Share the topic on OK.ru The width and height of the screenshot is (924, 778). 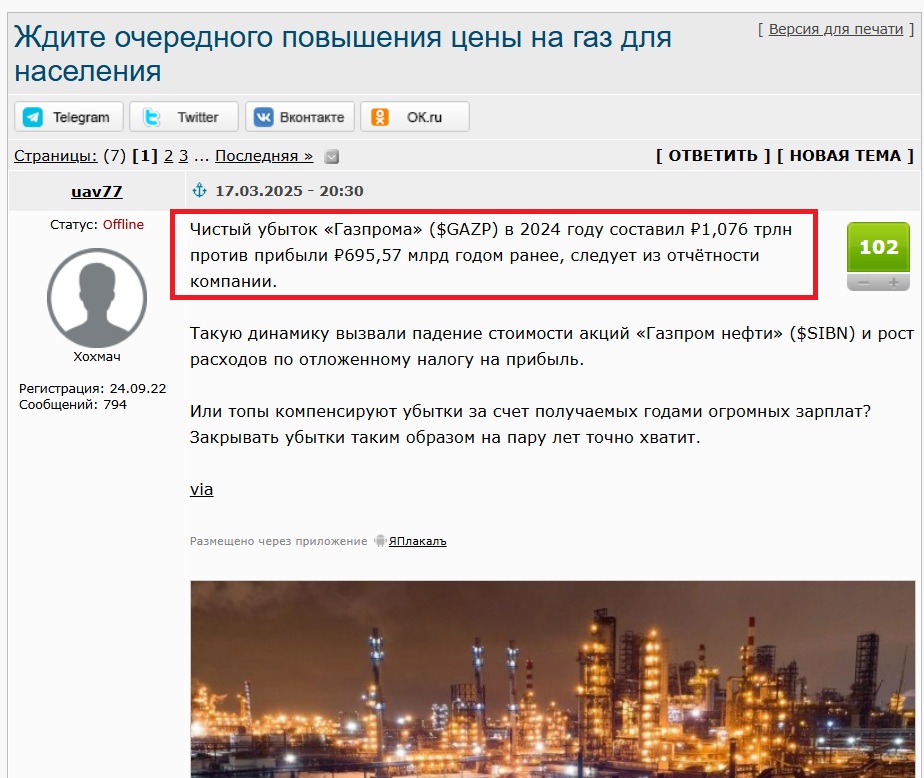coord(415,117)
